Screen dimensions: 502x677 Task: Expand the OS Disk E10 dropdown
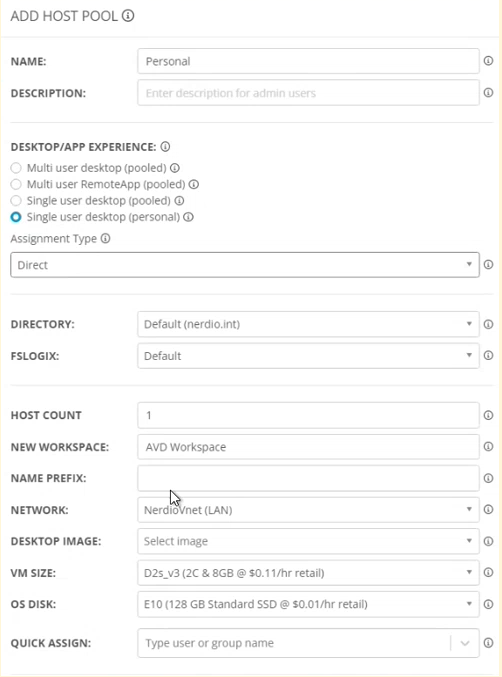(x=308, y=604)
